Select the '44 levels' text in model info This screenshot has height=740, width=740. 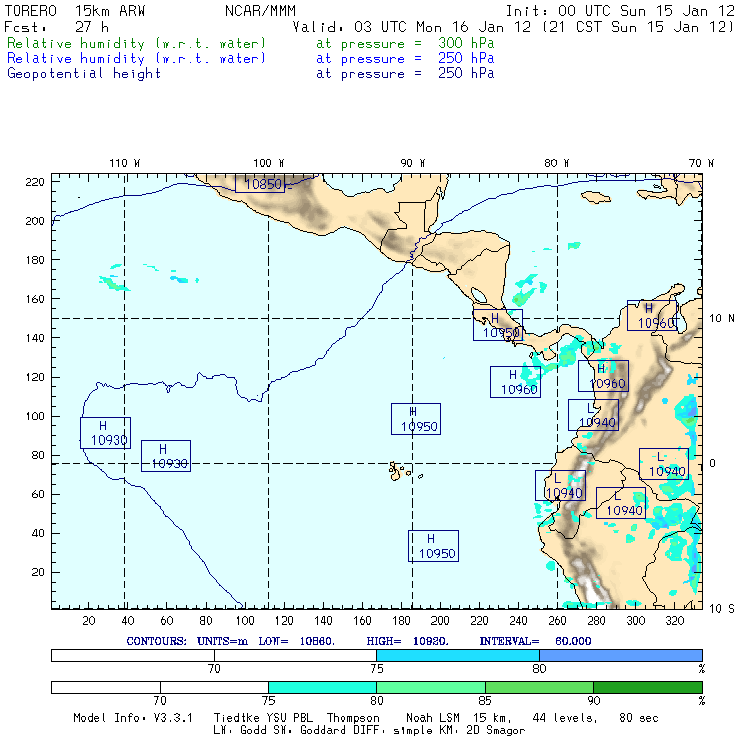[x=564, y=718]
